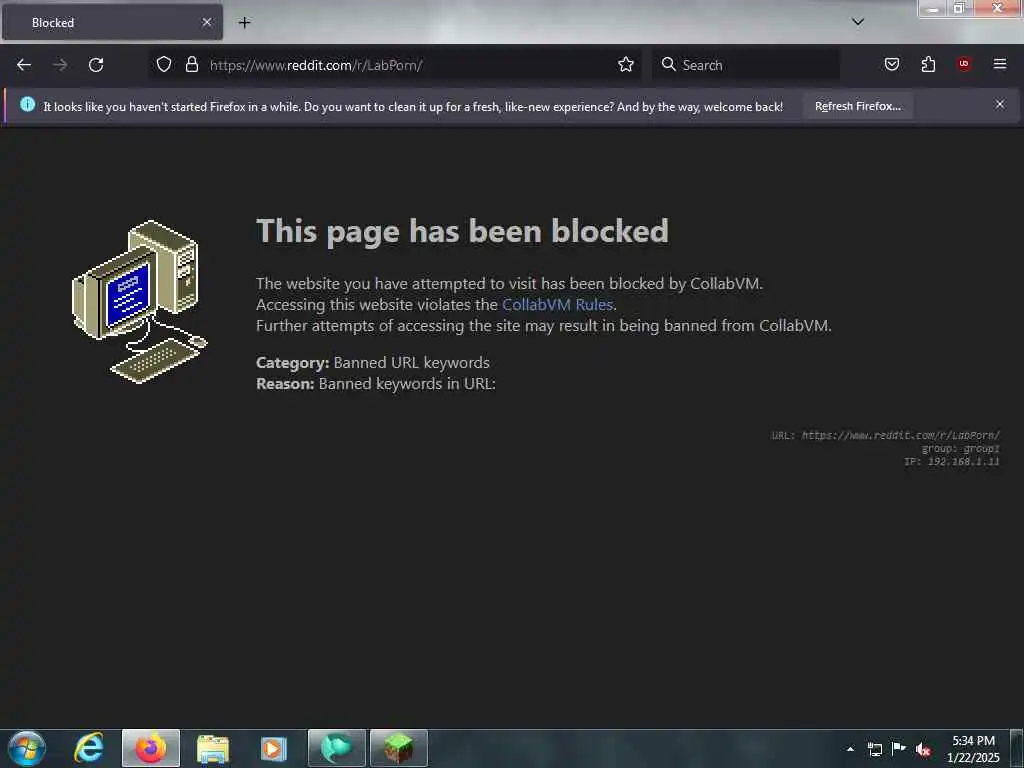The height and width of the screenshot is (768, 1024).
Task: Go back using the browser back arrow
Action: coord(24,65)
